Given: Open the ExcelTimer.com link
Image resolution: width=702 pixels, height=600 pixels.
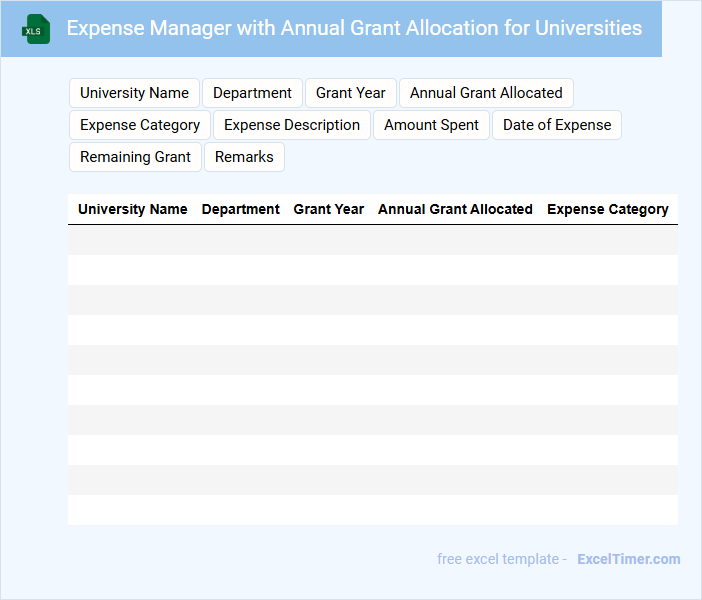Looking at the screenshot, I should coord(628,559).
